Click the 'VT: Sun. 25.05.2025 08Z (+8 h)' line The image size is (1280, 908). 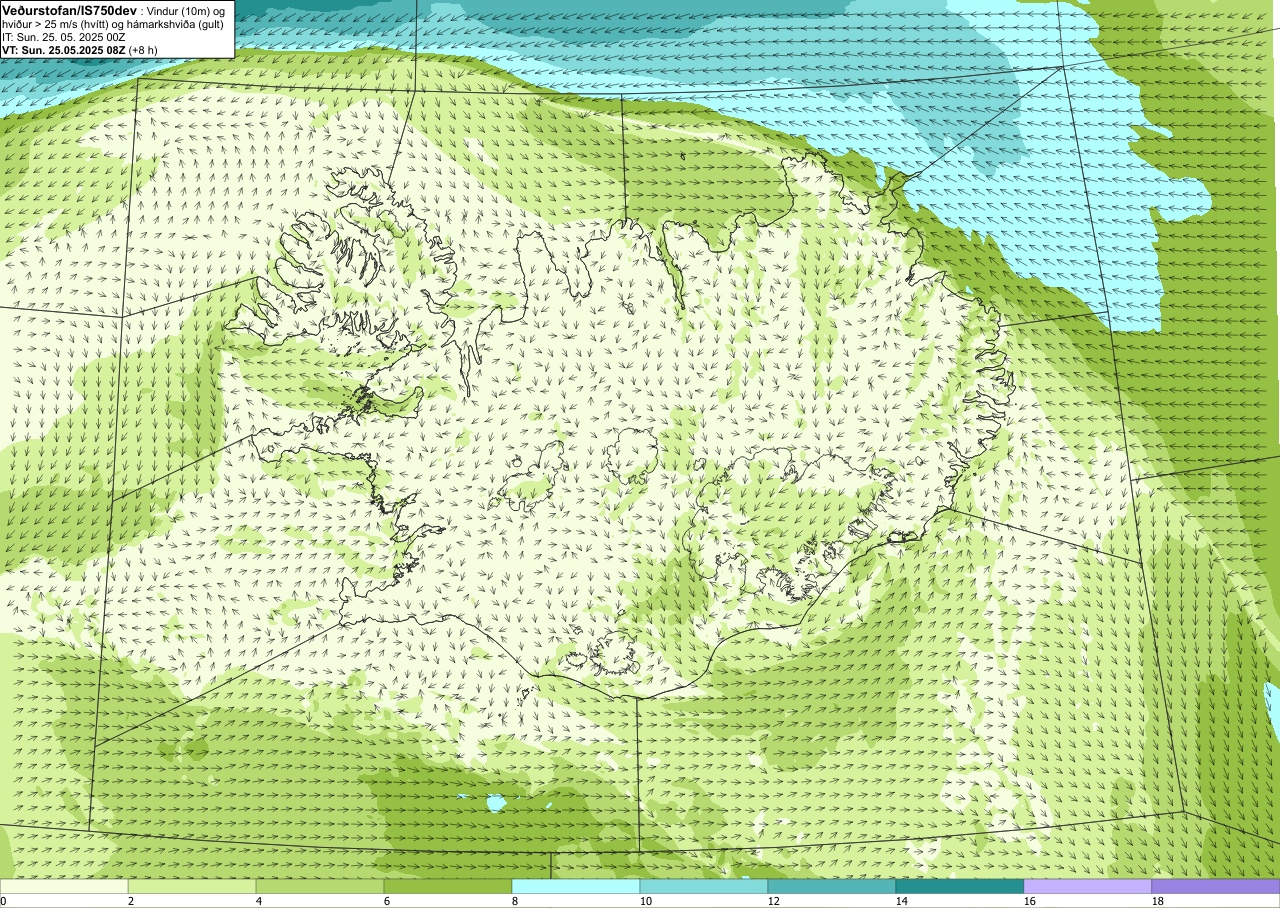pos(80,50)
